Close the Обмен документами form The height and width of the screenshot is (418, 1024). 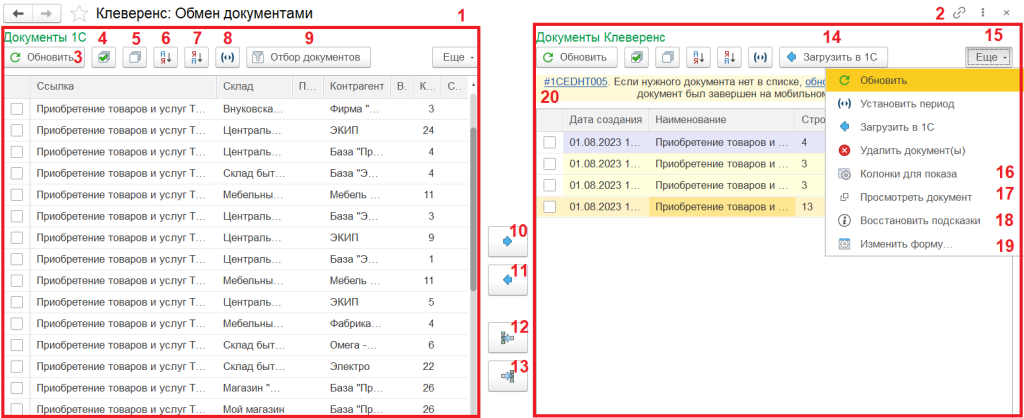[x=1006, y=12]
